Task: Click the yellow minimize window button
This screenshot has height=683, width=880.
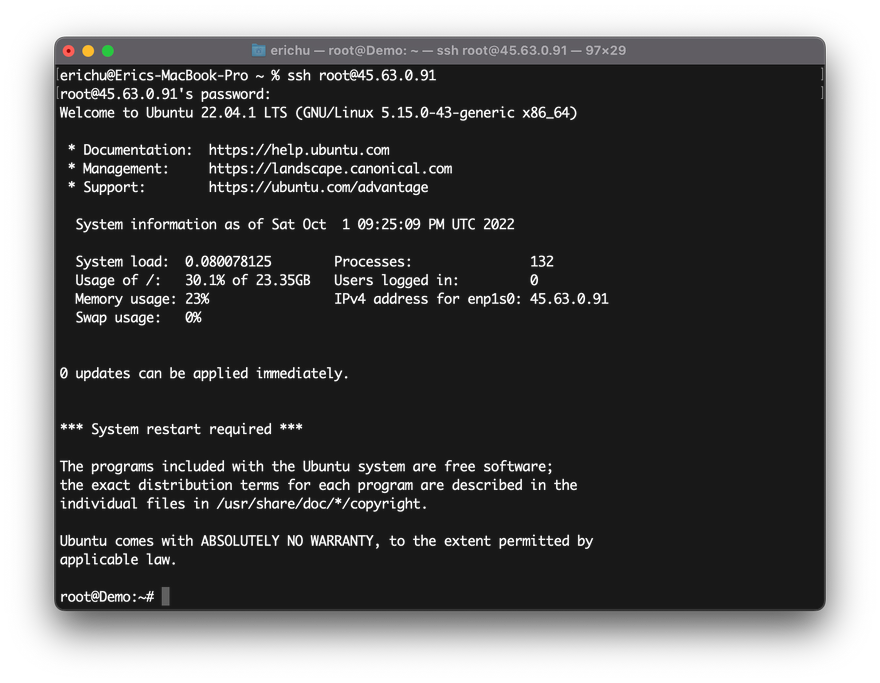Action: click(x=88, y=51)
